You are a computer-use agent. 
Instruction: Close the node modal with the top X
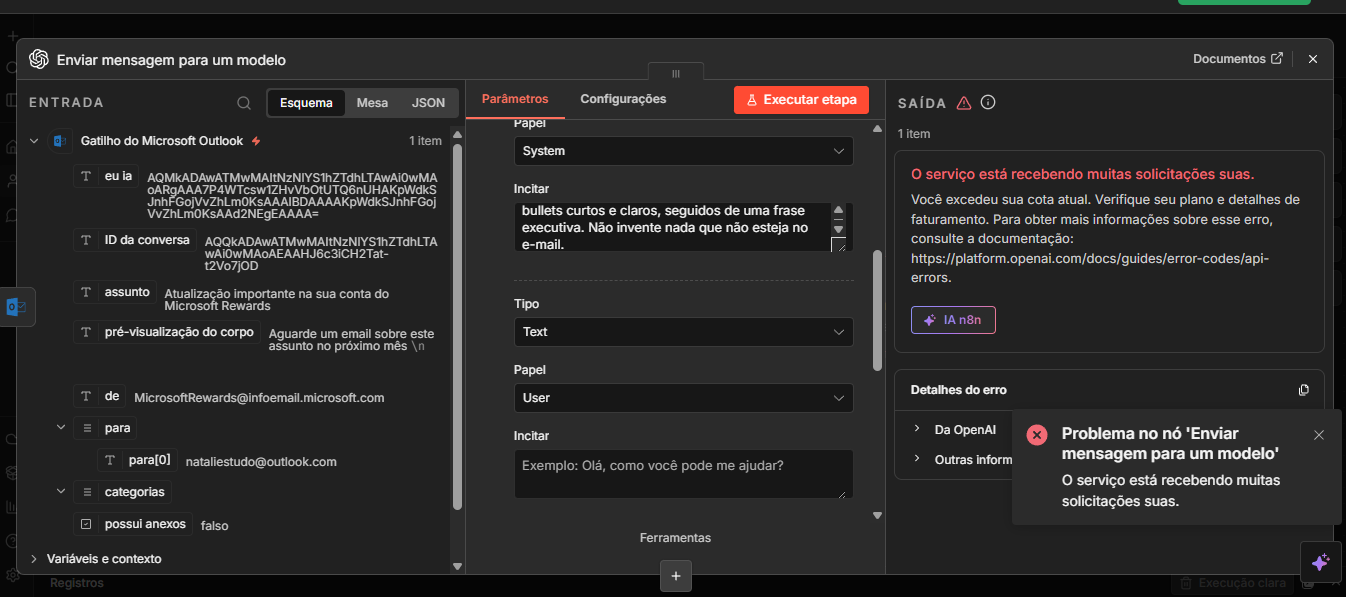click(1313, 59)
